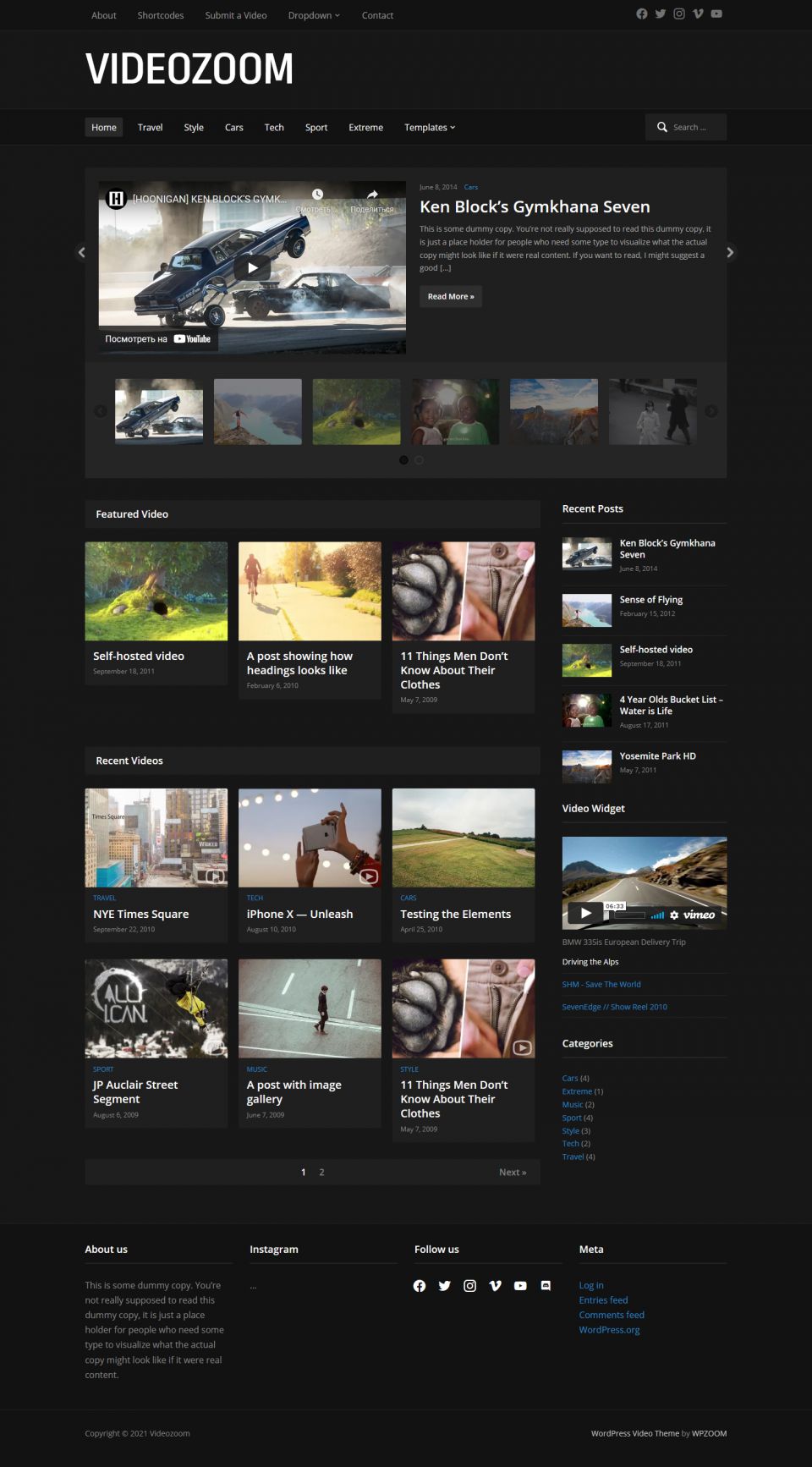Image resolution: width=812 pixels, height=1467 pixels.
Task: Adjust the Vimeo player volume bars
Action: 657,915
